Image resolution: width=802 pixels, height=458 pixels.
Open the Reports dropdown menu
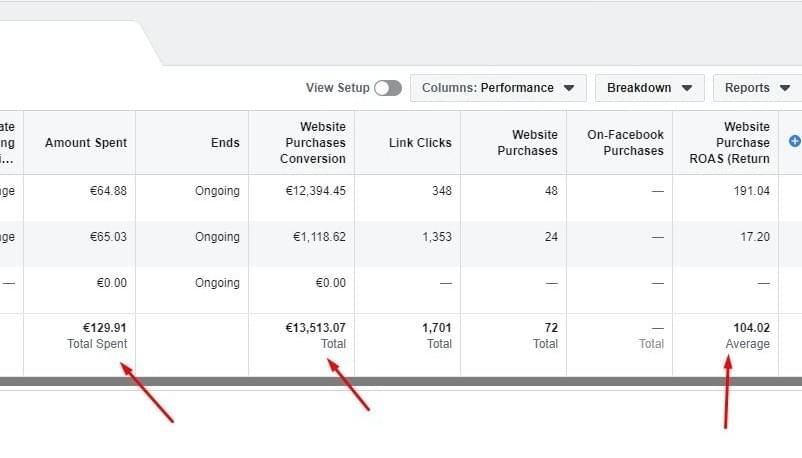tap(757, 88)
